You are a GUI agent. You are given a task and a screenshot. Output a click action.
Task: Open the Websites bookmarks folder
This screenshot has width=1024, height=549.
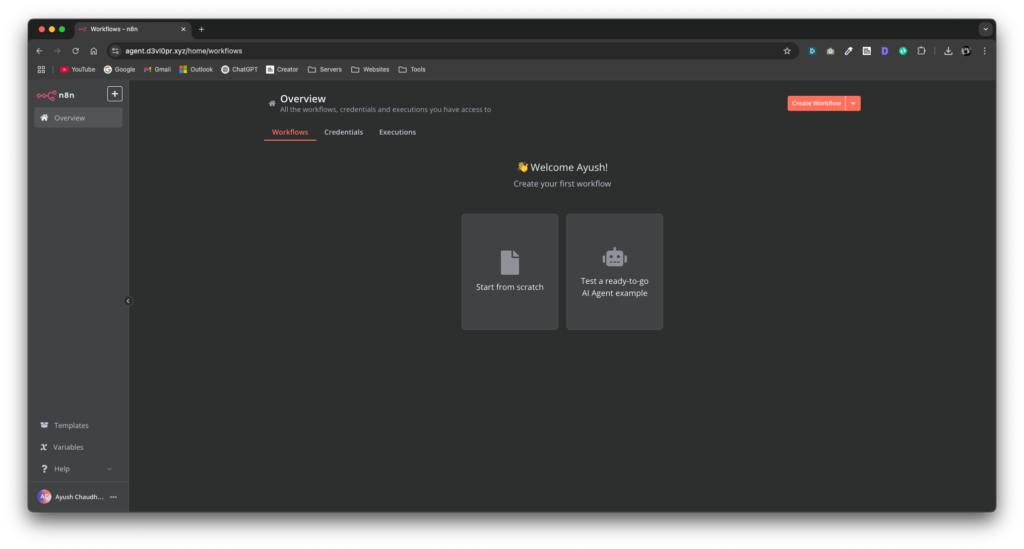pyautogui.click(x=370, y=69)
